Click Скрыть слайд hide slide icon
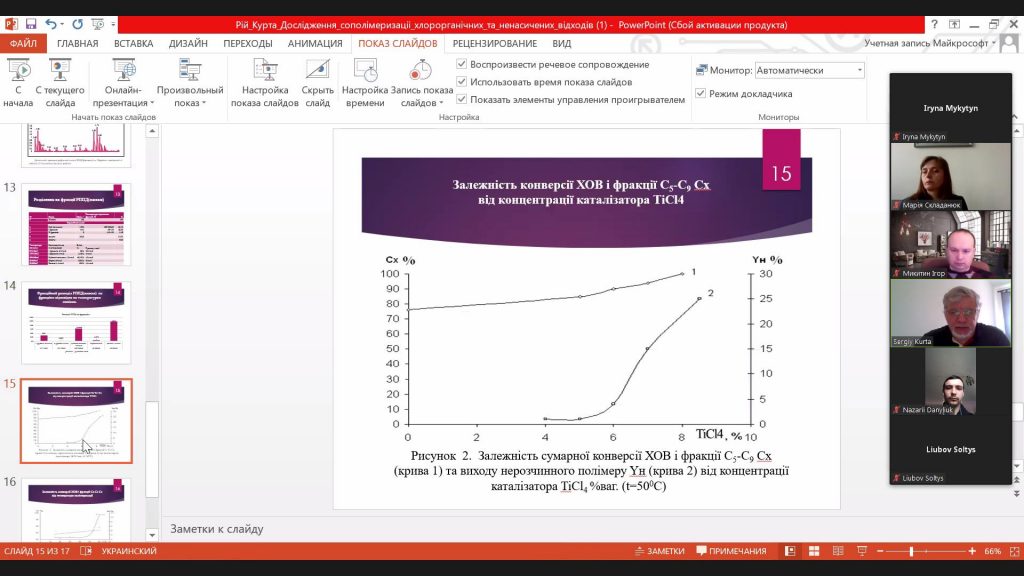The width and height of the screenshot is (1024, 576). [x=317, y=70]
